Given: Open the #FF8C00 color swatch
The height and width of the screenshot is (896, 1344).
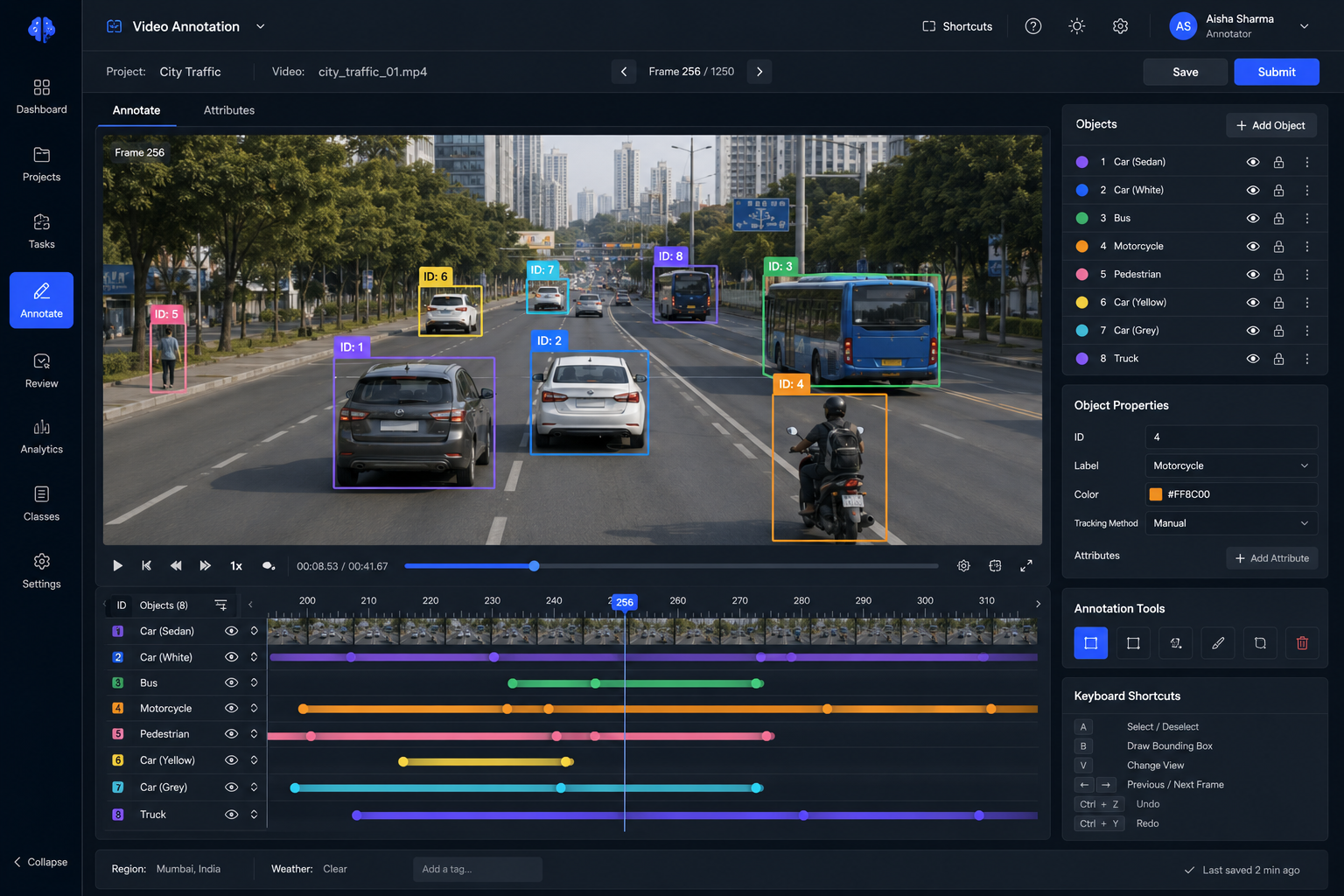Looking at the screenshot, I should (1156, 494).
